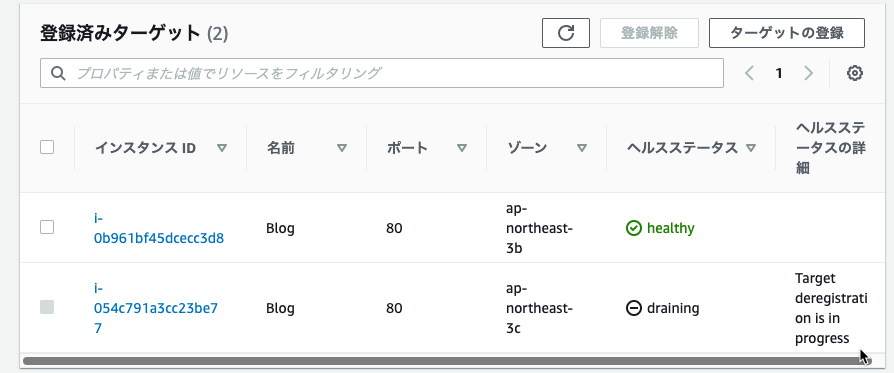Click the green healthy status icon
894x373 pixels.
[x=633, y=228]
